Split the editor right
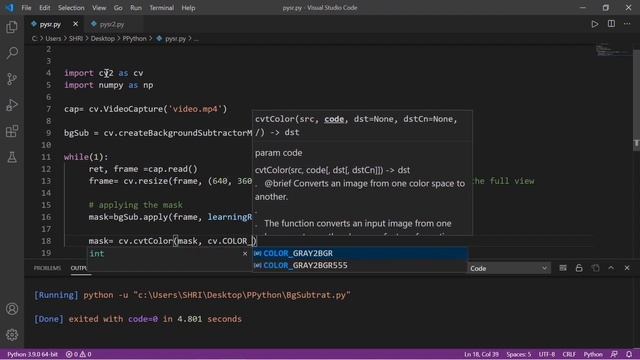The height and width of the screenshot is (360, 640). (x=611, y=24)
